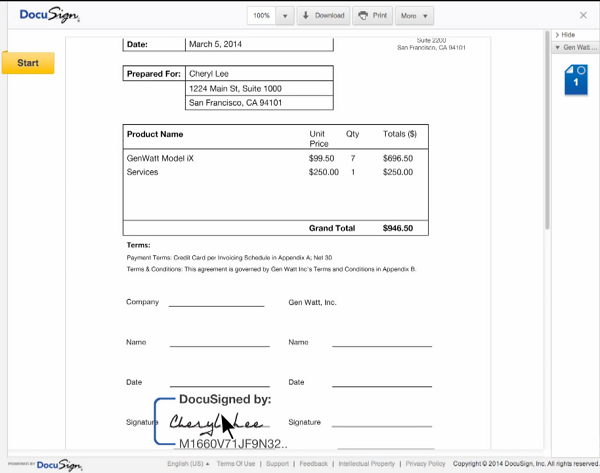The image size is (600, 473).
Task: Print the document
Action: (372, 16)
